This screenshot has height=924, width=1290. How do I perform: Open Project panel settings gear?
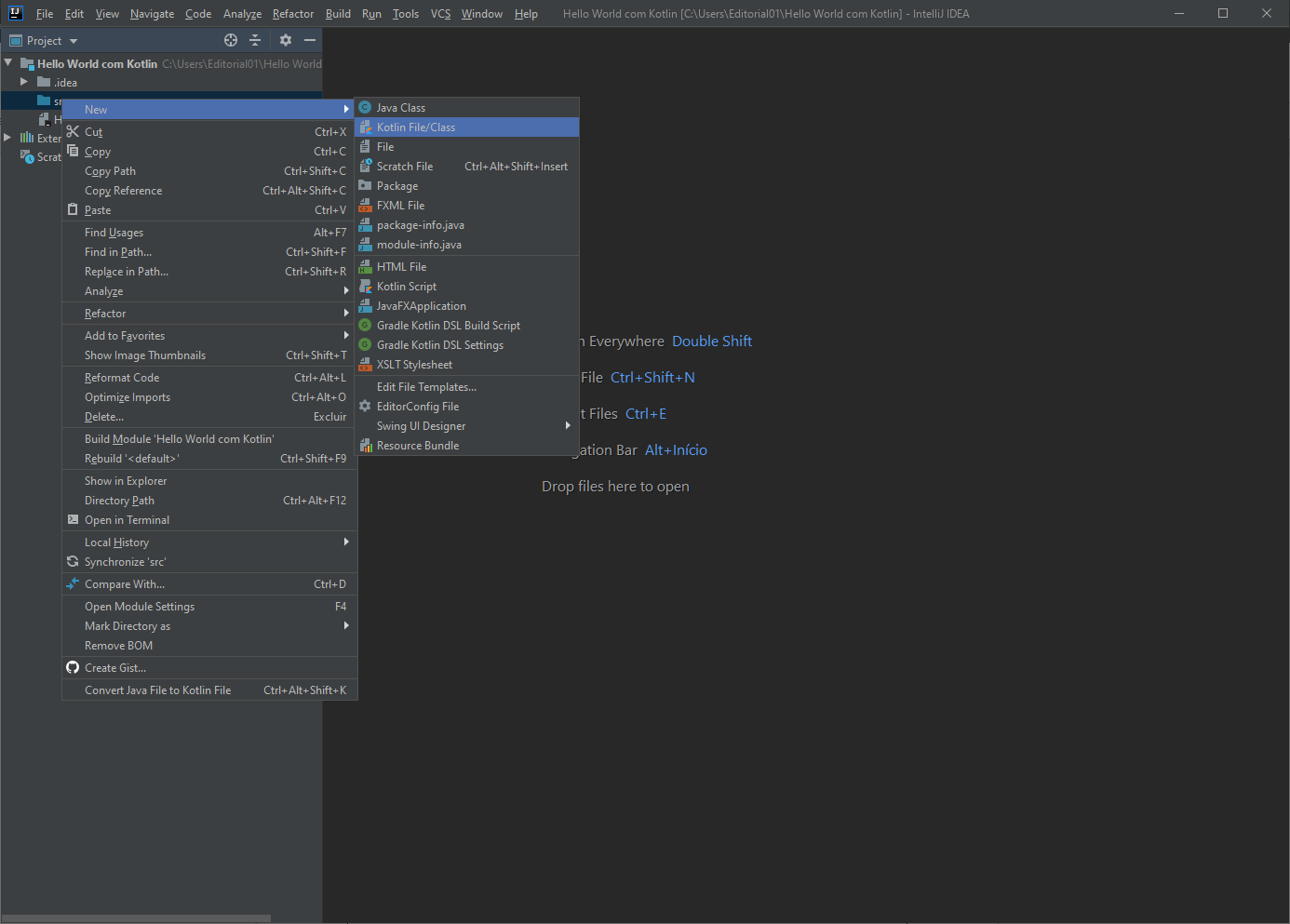pyautogui.click(x=286, y=40)
